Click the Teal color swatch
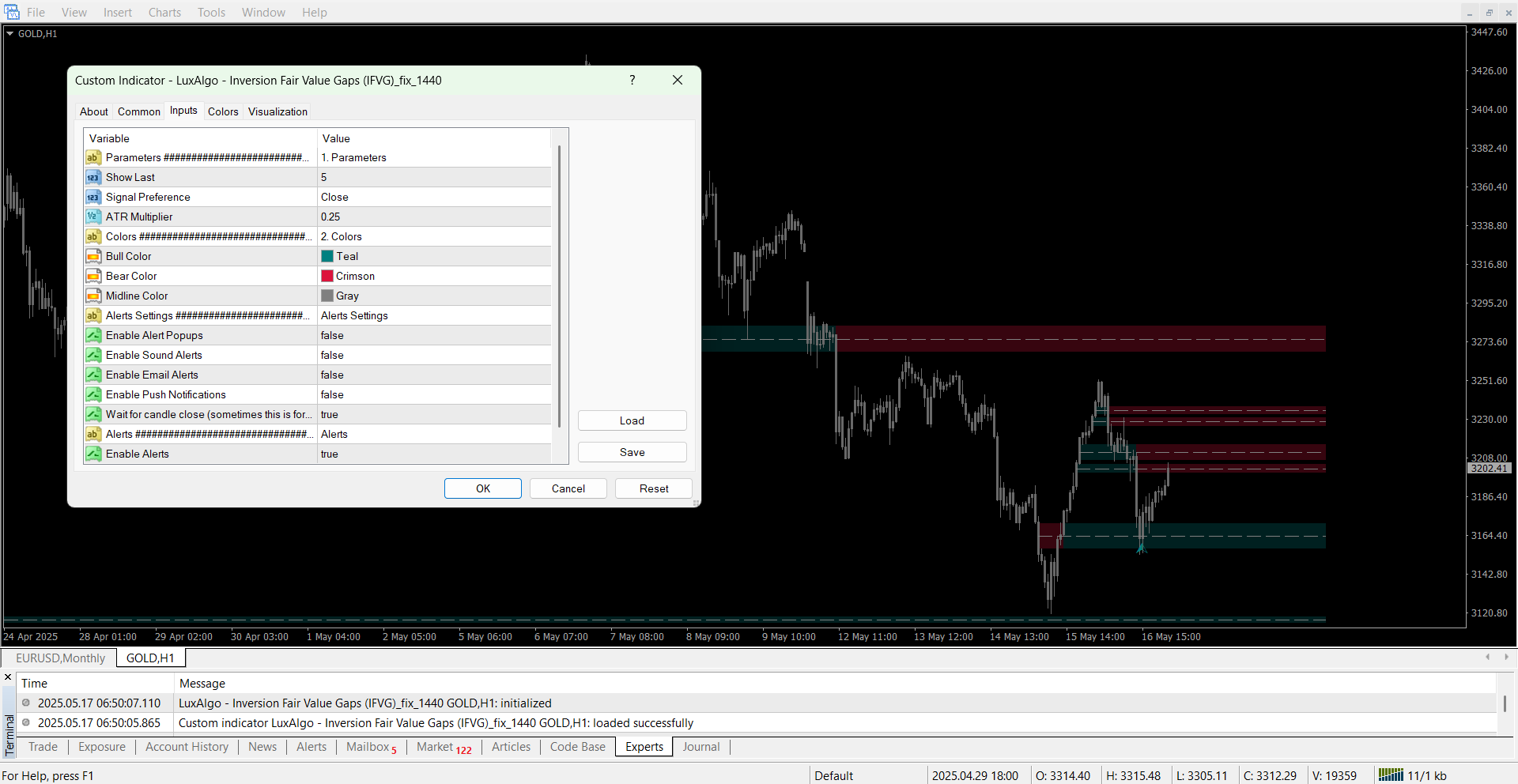This screenshot has height=784, width=1518. pos(327,256)
